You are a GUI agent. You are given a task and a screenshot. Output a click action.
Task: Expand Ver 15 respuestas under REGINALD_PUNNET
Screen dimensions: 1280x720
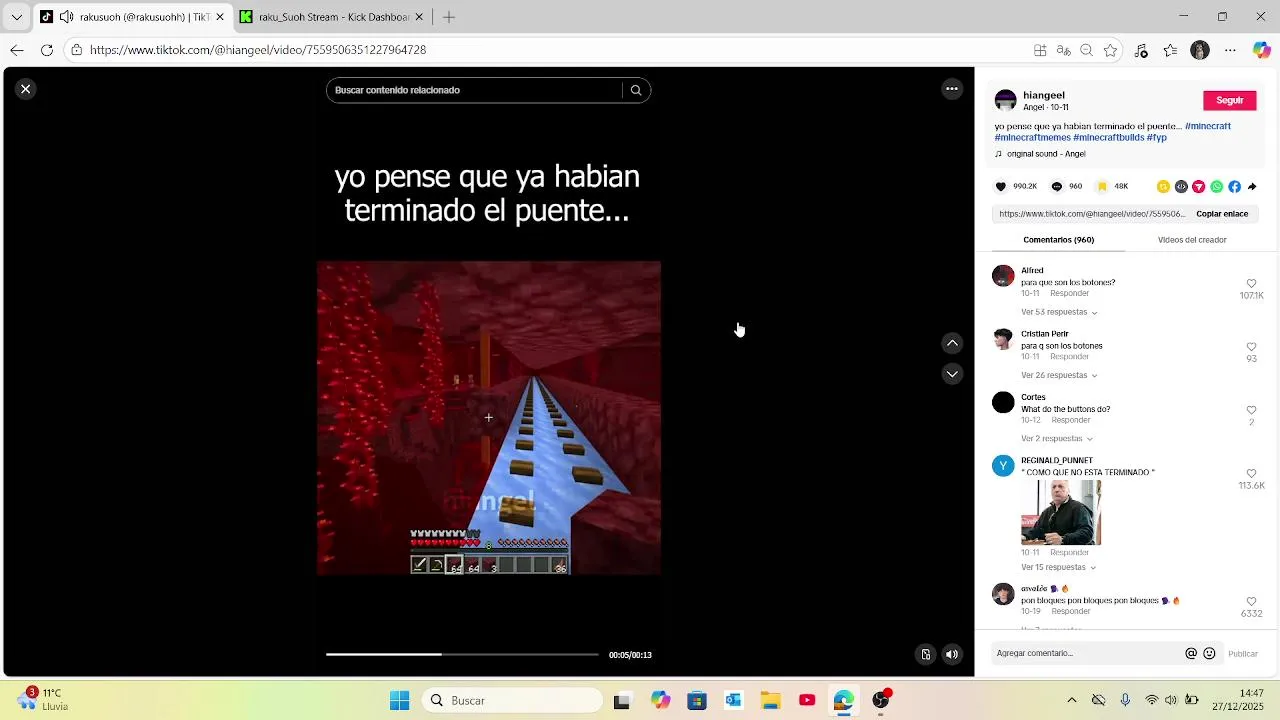coord(1059,567)
